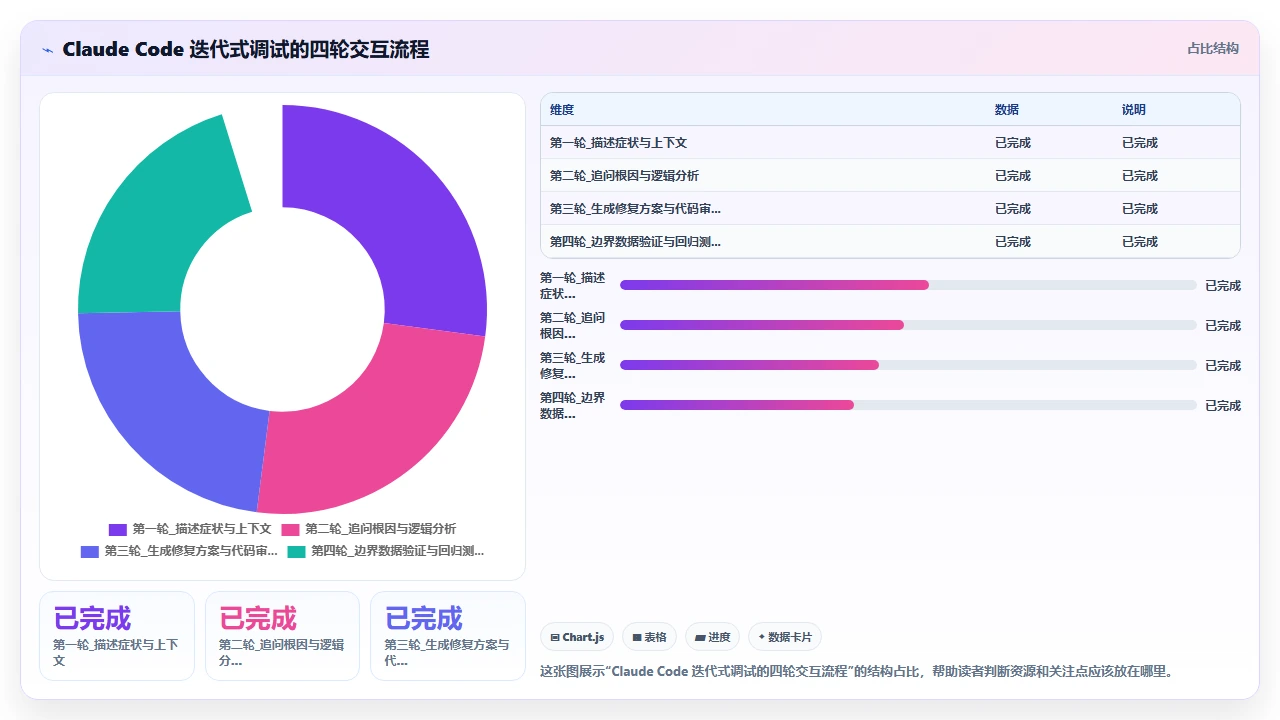This screenshot has height=720, width=1280.
Task: Click 数据 column 已完成 in the 第三轮 table row
Action: point(1013,209)
